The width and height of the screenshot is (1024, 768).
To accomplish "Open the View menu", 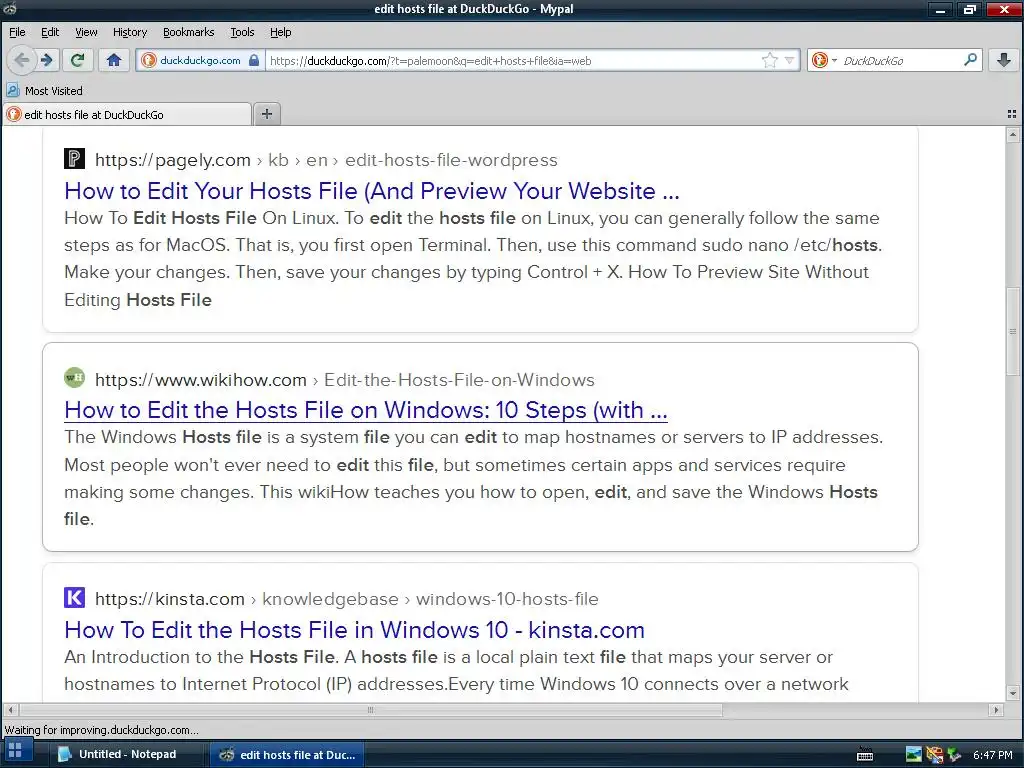I will 86,32.
